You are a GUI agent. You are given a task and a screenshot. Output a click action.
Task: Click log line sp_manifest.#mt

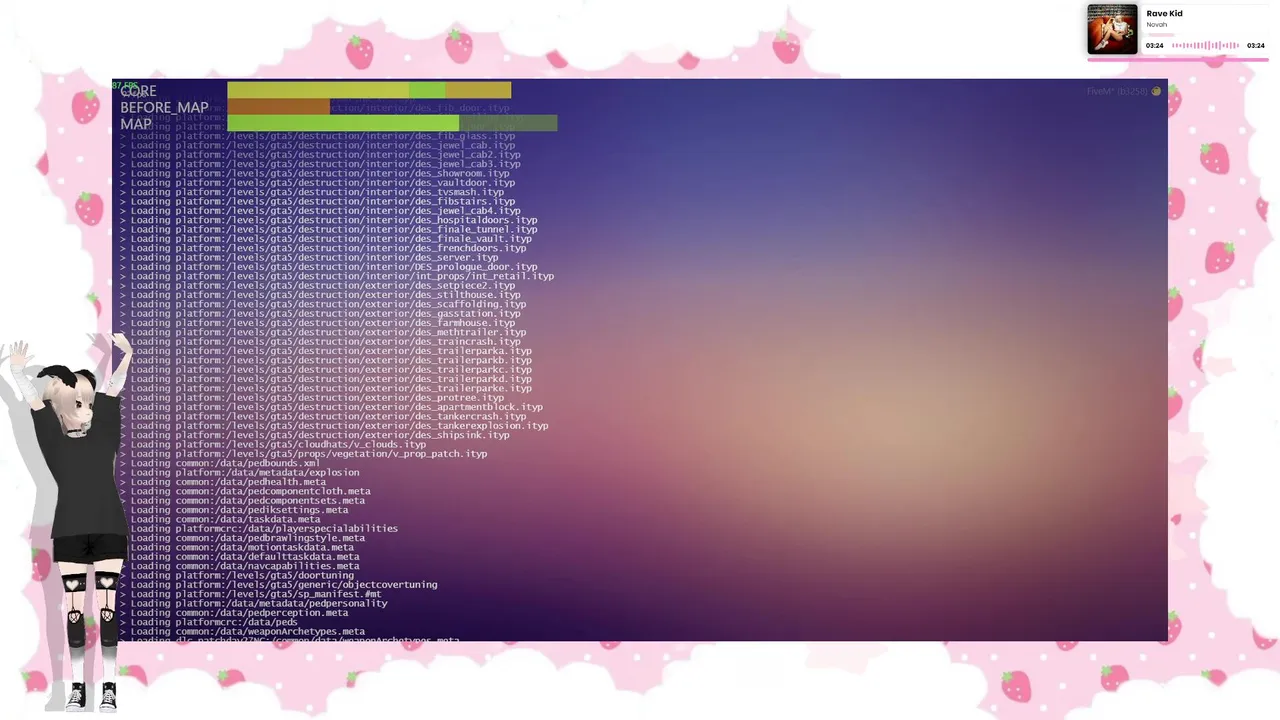pyautogui.click(x=251, y=593)
